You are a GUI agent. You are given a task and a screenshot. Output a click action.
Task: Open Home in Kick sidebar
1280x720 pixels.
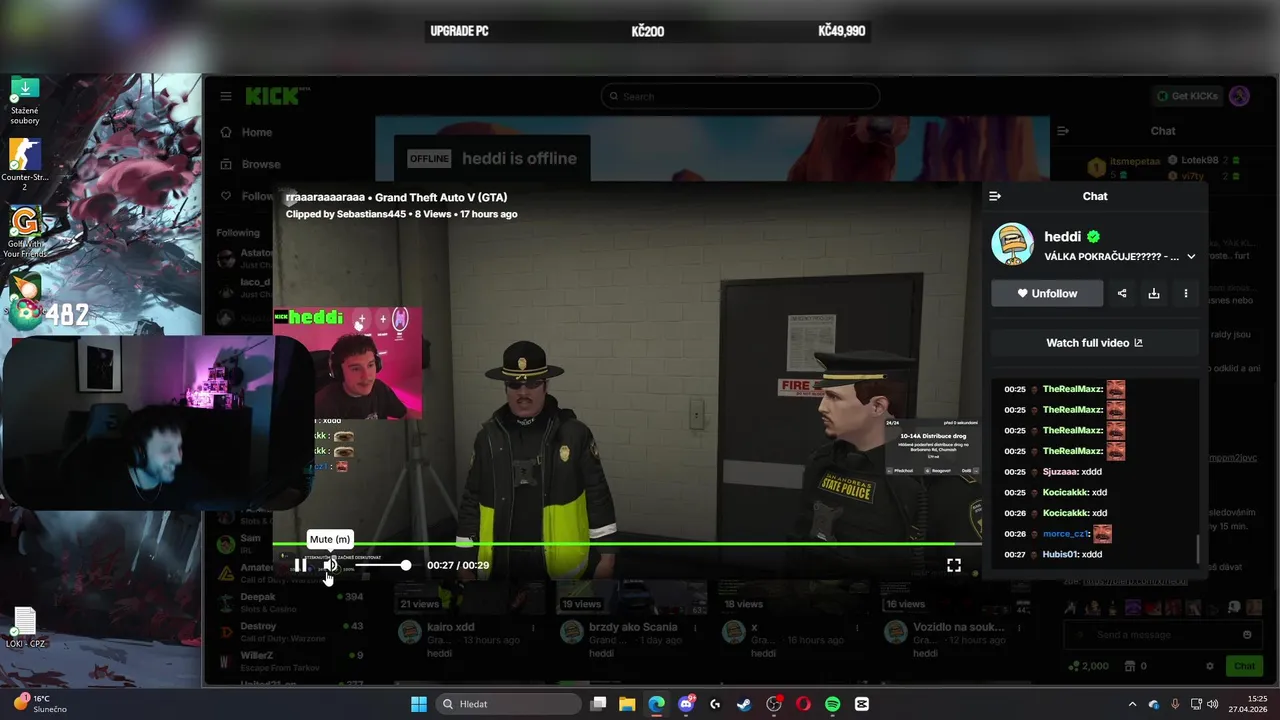click(246, 132)
